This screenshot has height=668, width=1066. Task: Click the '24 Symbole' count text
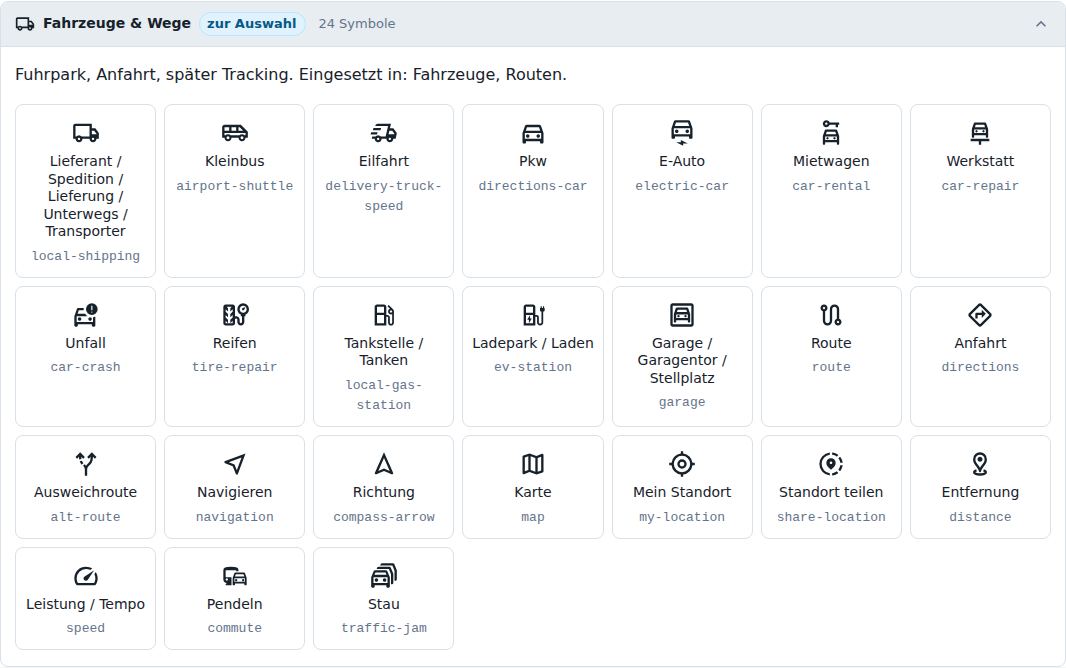tap(357, 24)
